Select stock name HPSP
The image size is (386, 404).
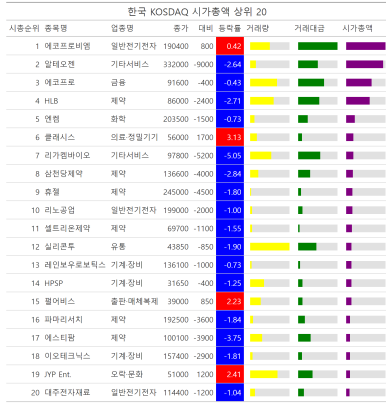[x=54, y=283]
